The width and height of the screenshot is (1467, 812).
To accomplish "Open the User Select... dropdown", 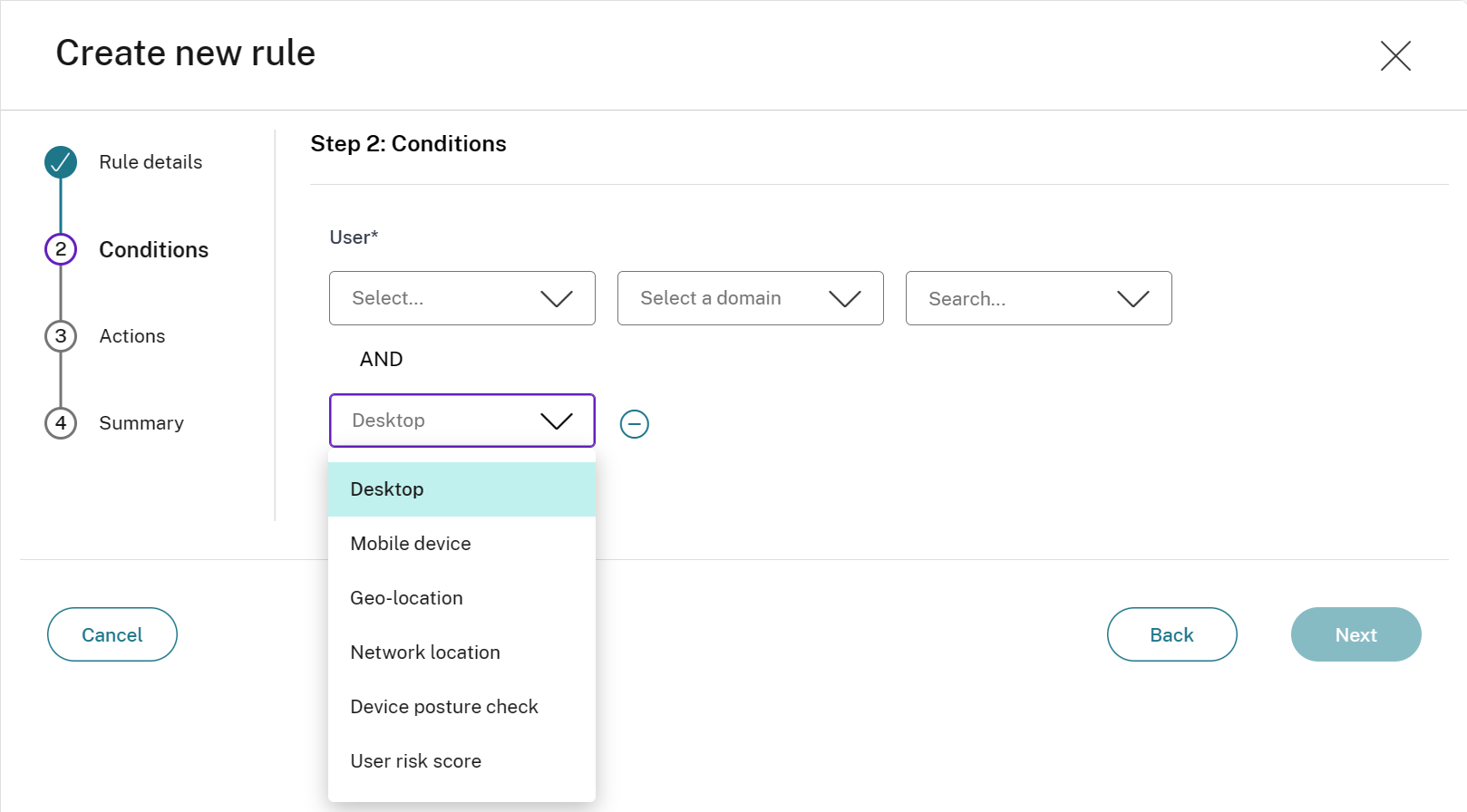I will click(461, 298).
